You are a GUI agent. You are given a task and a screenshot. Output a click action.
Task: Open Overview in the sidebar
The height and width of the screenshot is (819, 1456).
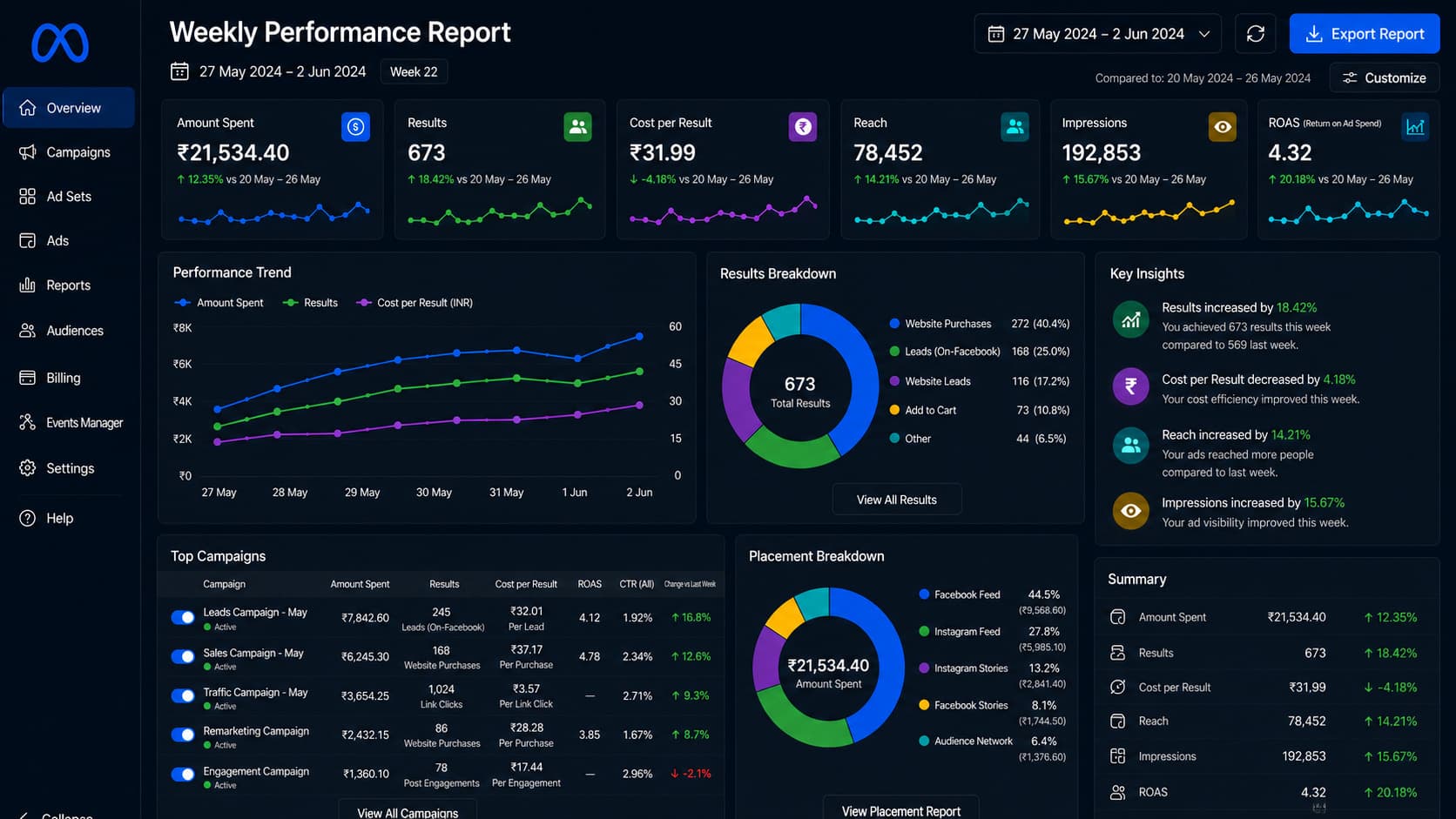click(x=69, y=108)
